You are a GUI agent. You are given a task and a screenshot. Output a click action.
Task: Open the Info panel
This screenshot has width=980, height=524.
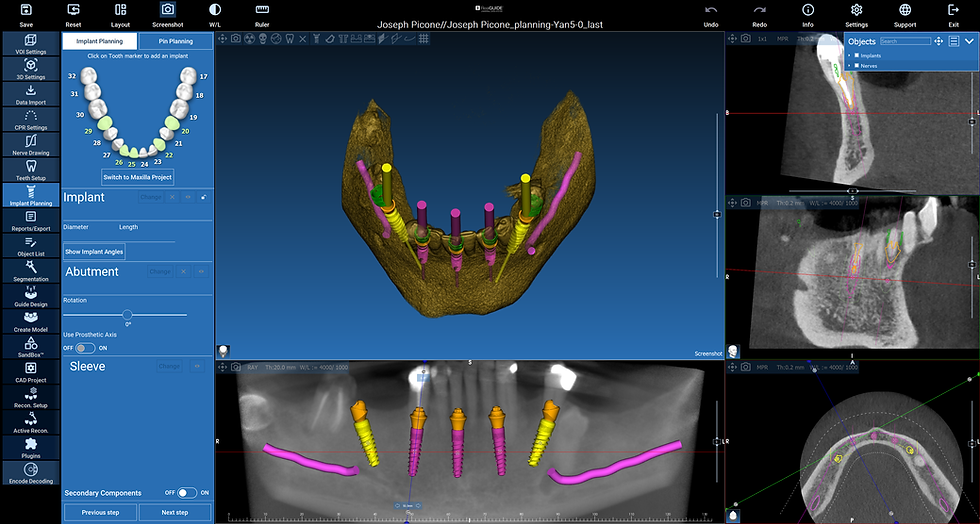click(808, 10)
